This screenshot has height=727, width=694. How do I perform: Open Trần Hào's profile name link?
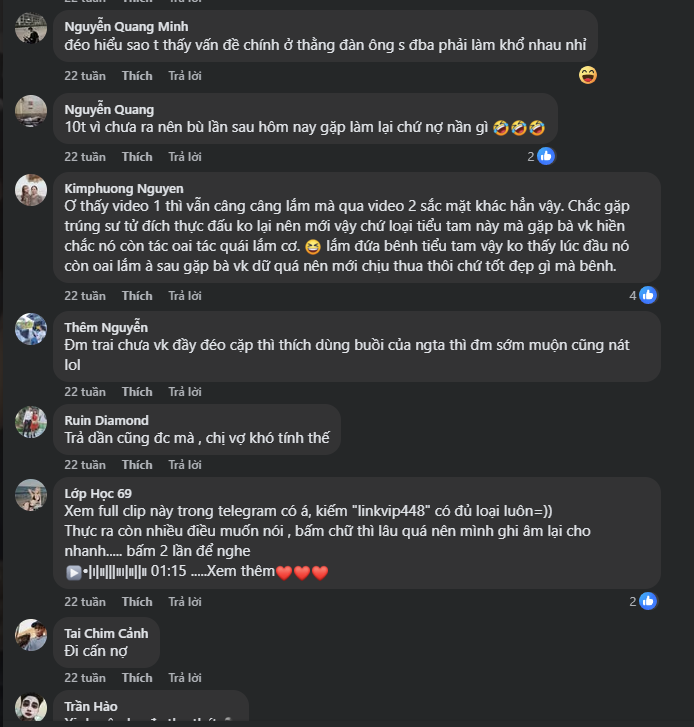tap(91, 706)
